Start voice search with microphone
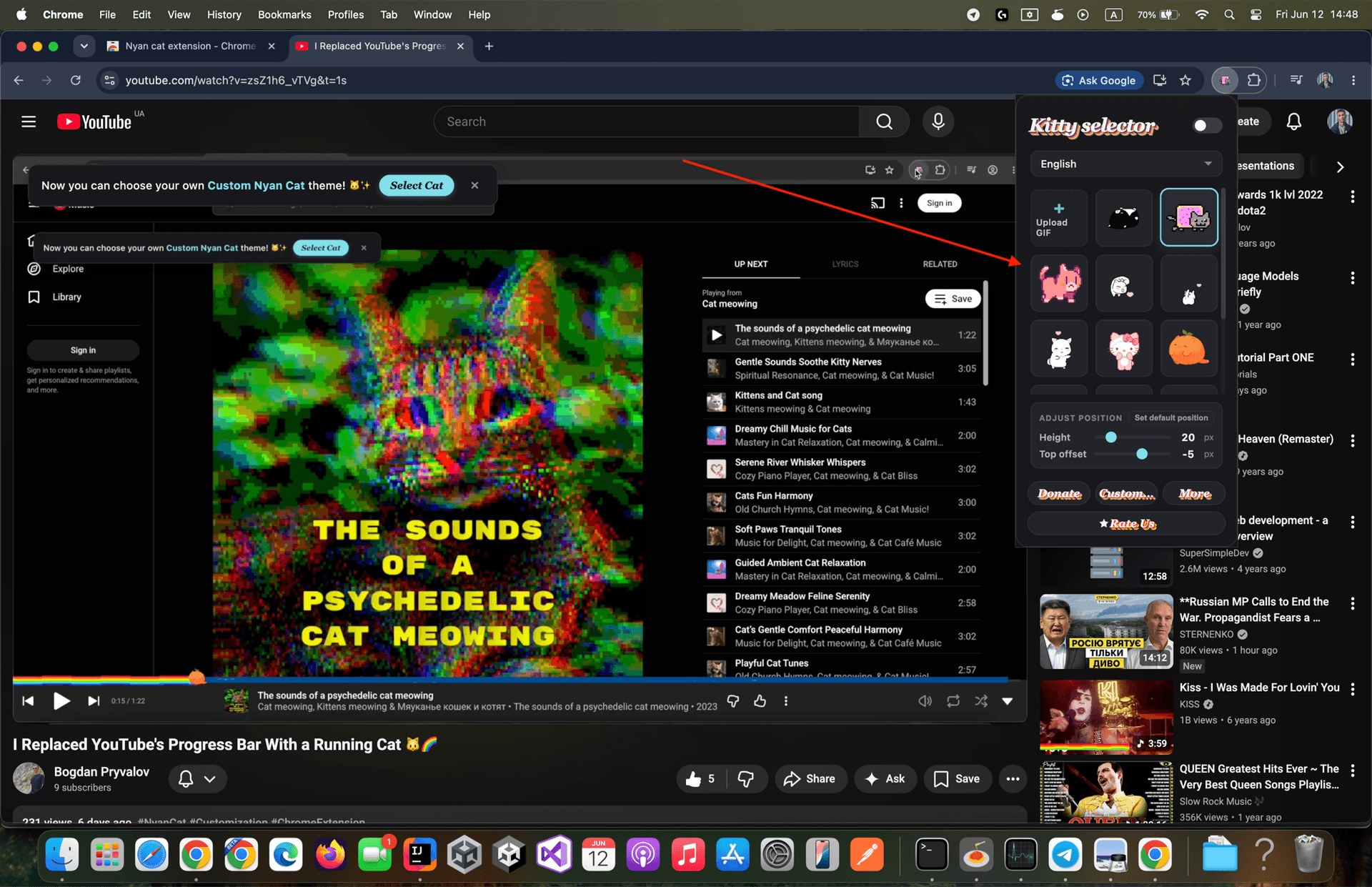1372x887 pixels. (938, 122)
